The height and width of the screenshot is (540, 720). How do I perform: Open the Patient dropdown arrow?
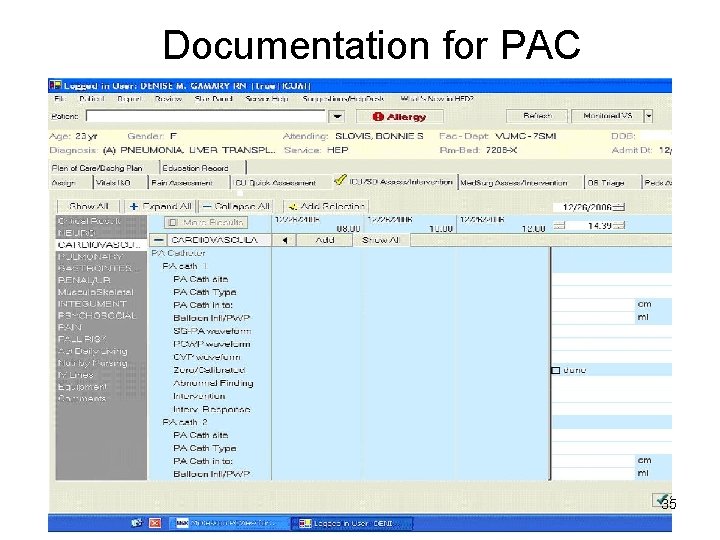[x=337, y=117]
